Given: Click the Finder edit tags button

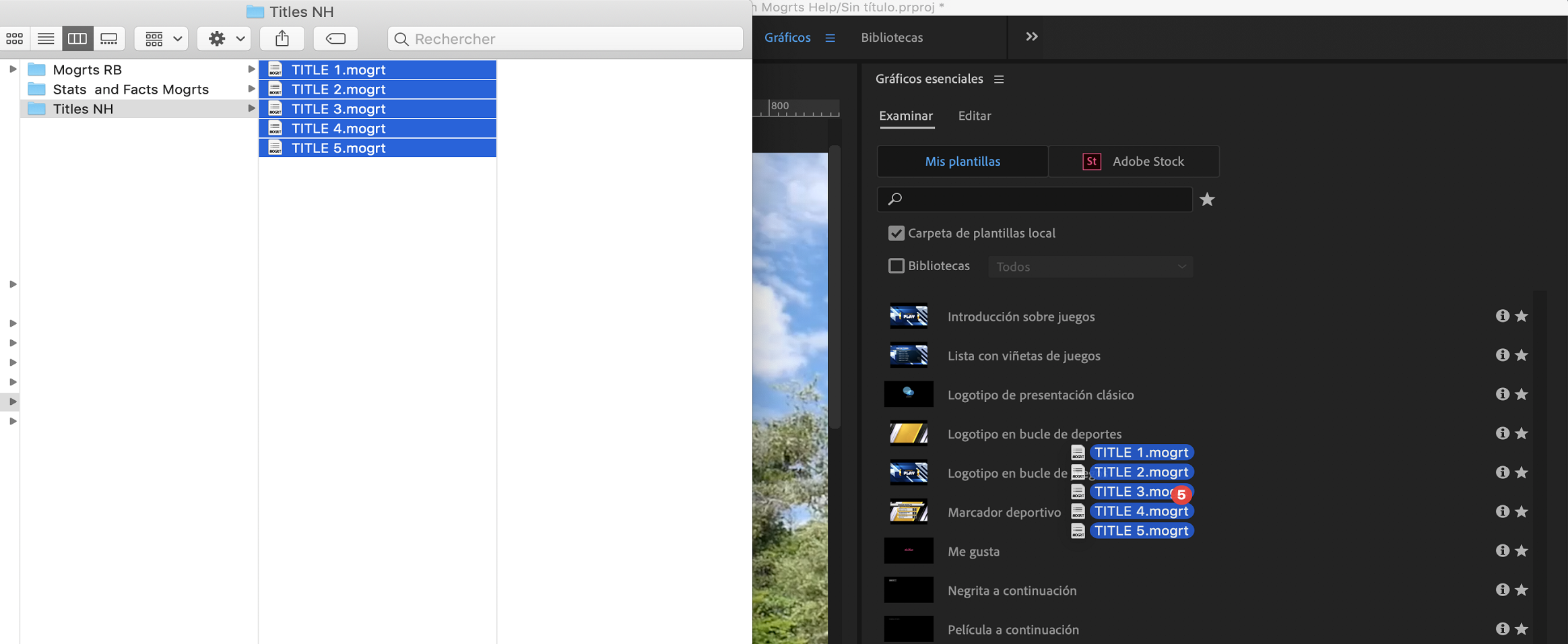Looking at the screenshot, I should 335,39.
